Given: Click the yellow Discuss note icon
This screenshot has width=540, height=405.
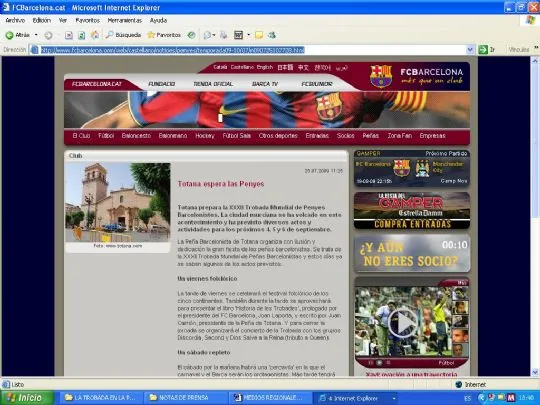Looking at the screenshot, I should [259, 35].
